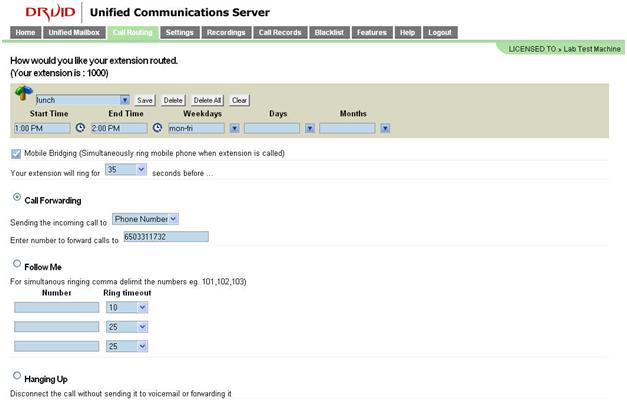Open the Weekdays selector arrow
Viewport: 627px width, 406px height.
[234, 128]
